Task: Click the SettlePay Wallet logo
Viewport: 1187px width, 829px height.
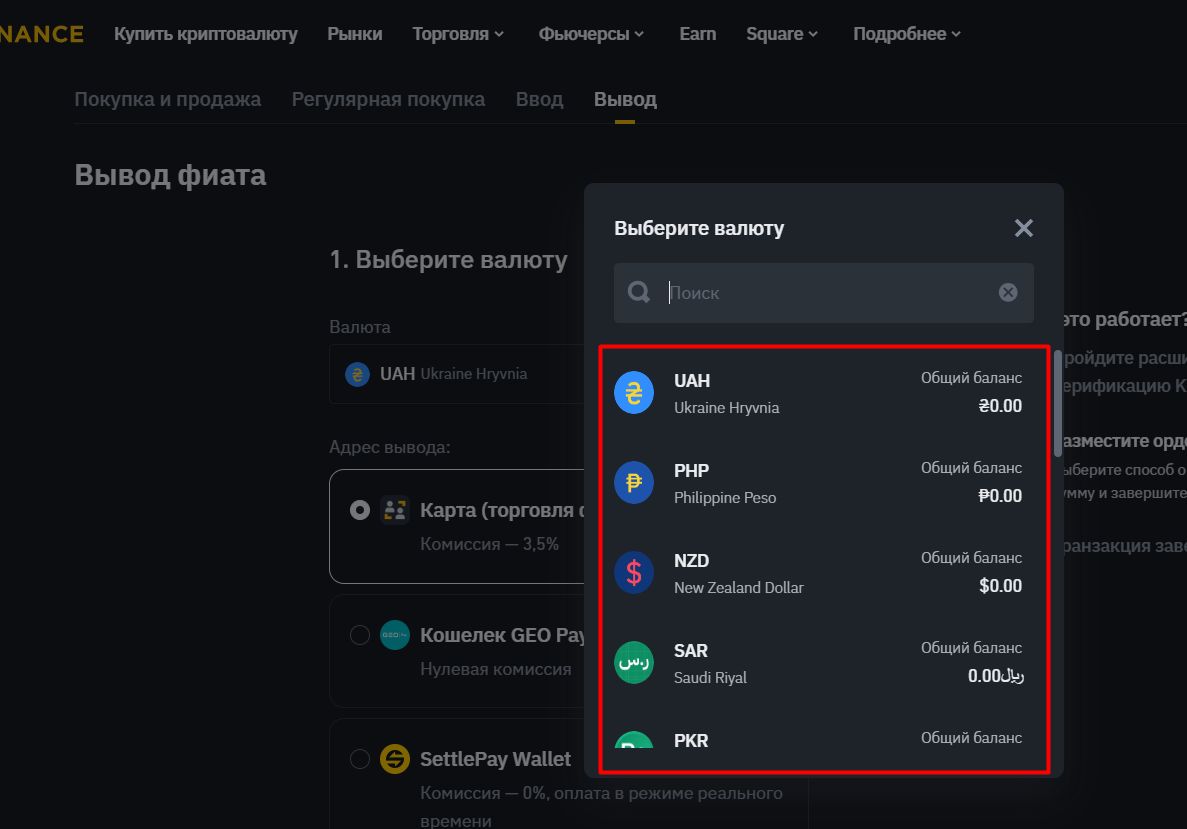Action: click(394, 759)
